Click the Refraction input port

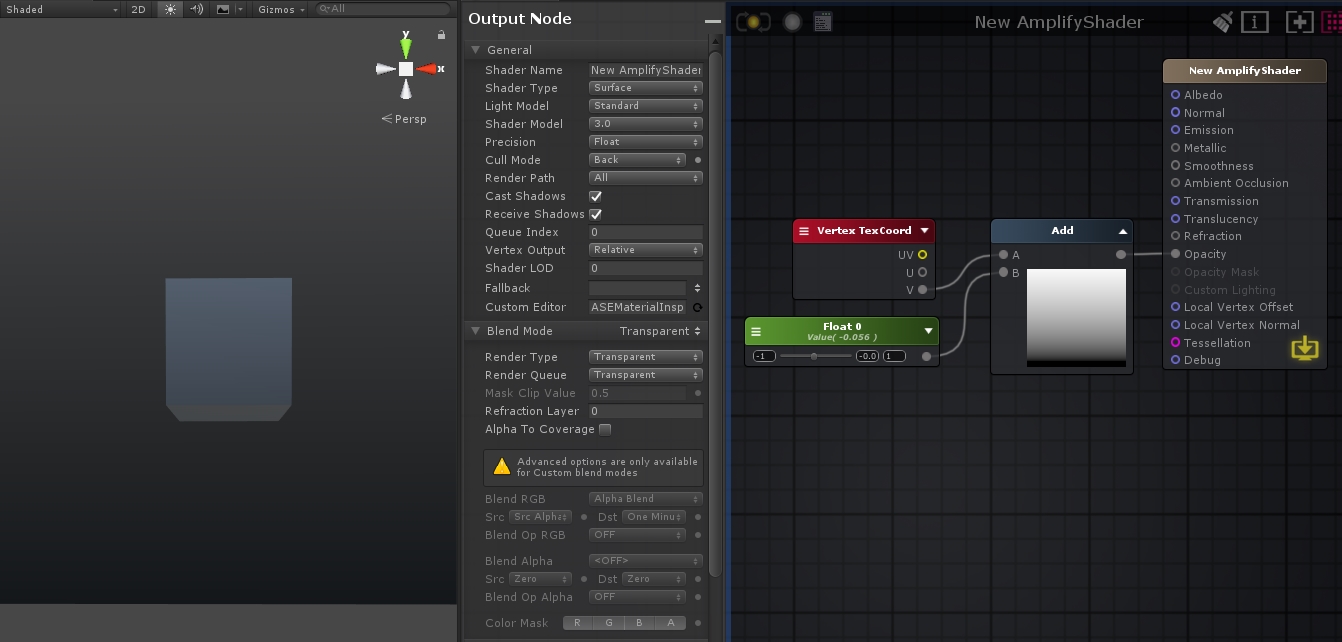[x=1176, y=236]
